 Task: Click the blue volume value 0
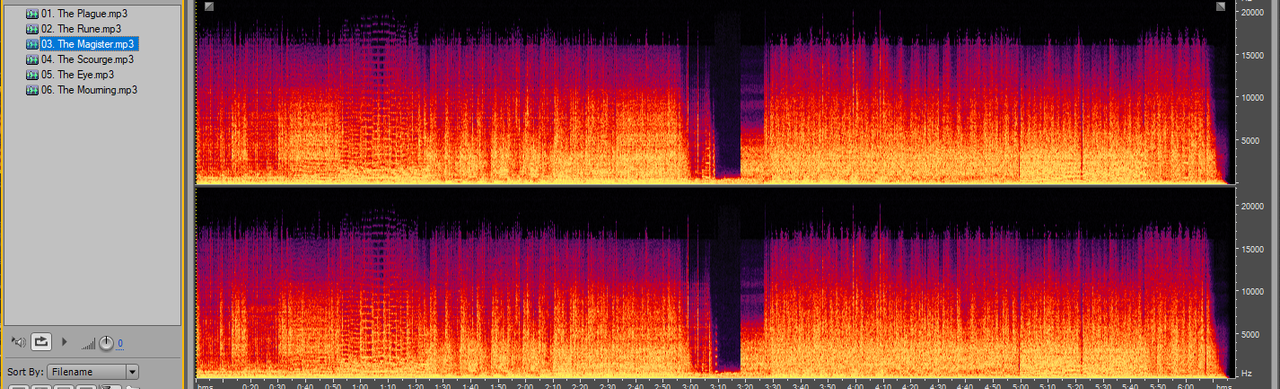pos(120,344)
